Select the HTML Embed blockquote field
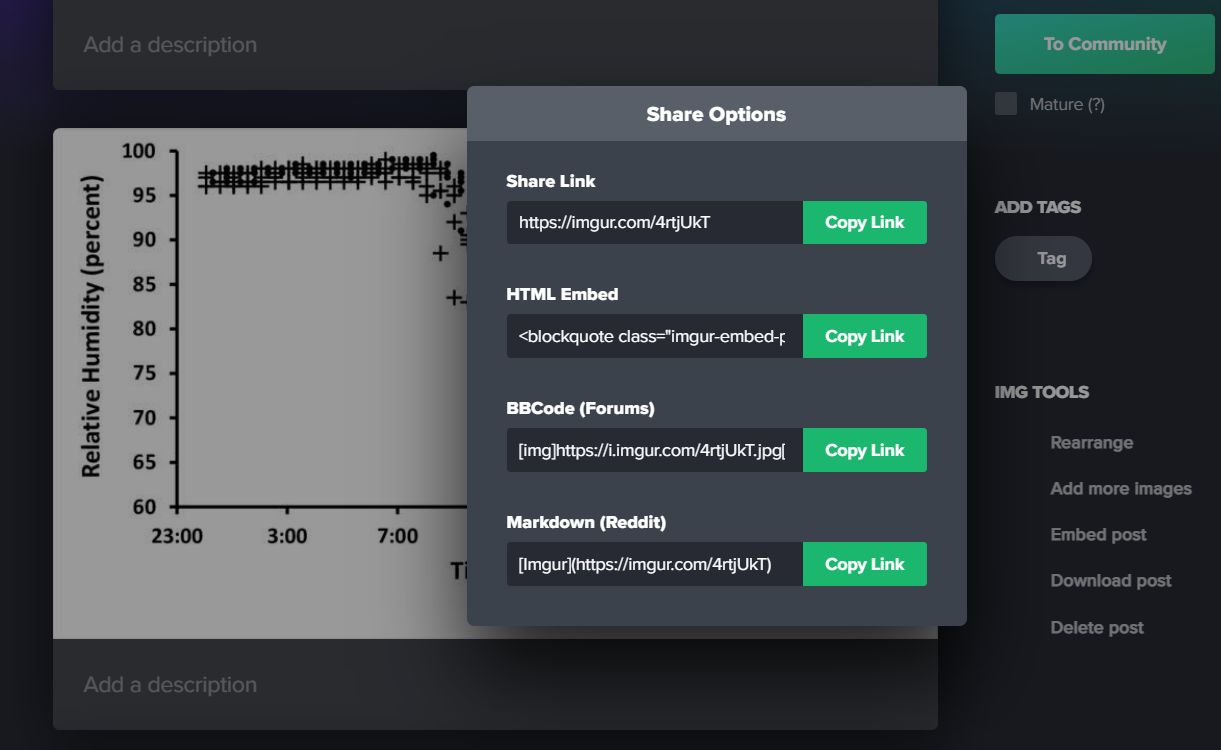Viewport: 1221px width, 750px height. point(654,336)
